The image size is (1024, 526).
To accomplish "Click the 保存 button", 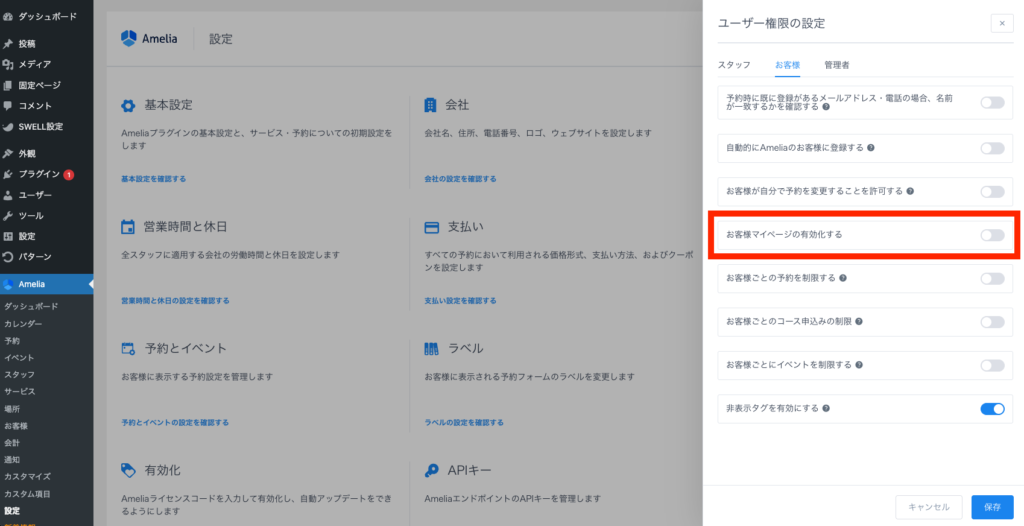I will (991, 507).
